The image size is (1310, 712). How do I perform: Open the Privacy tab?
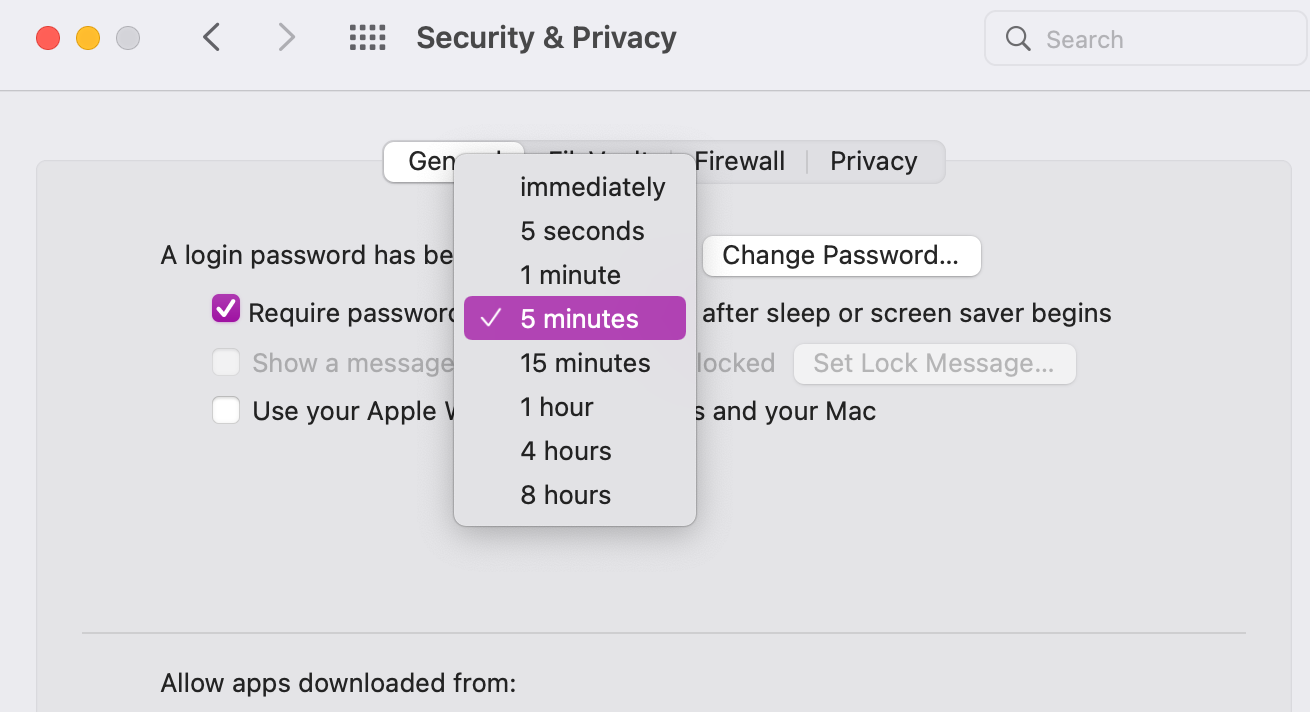(873, 161)
